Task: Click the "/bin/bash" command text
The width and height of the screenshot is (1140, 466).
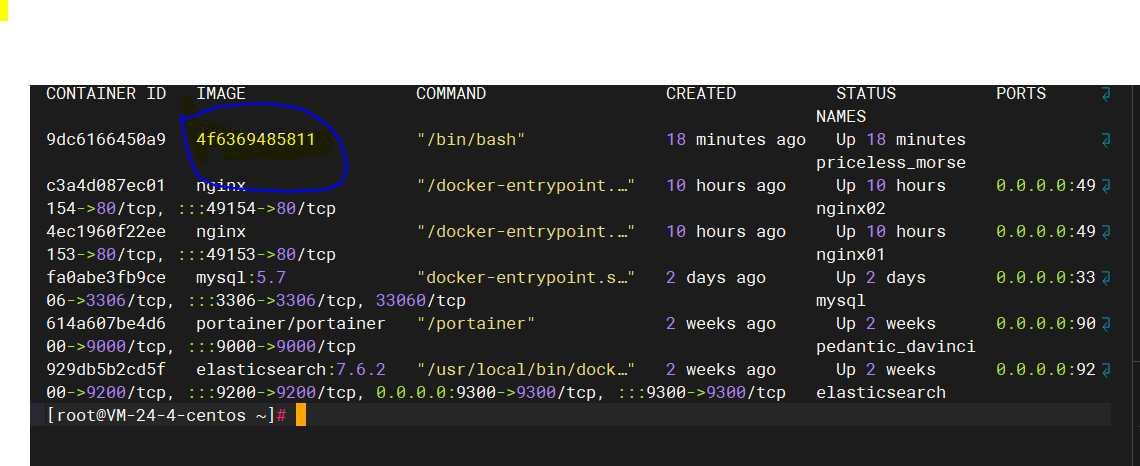Action: point(471,140)
